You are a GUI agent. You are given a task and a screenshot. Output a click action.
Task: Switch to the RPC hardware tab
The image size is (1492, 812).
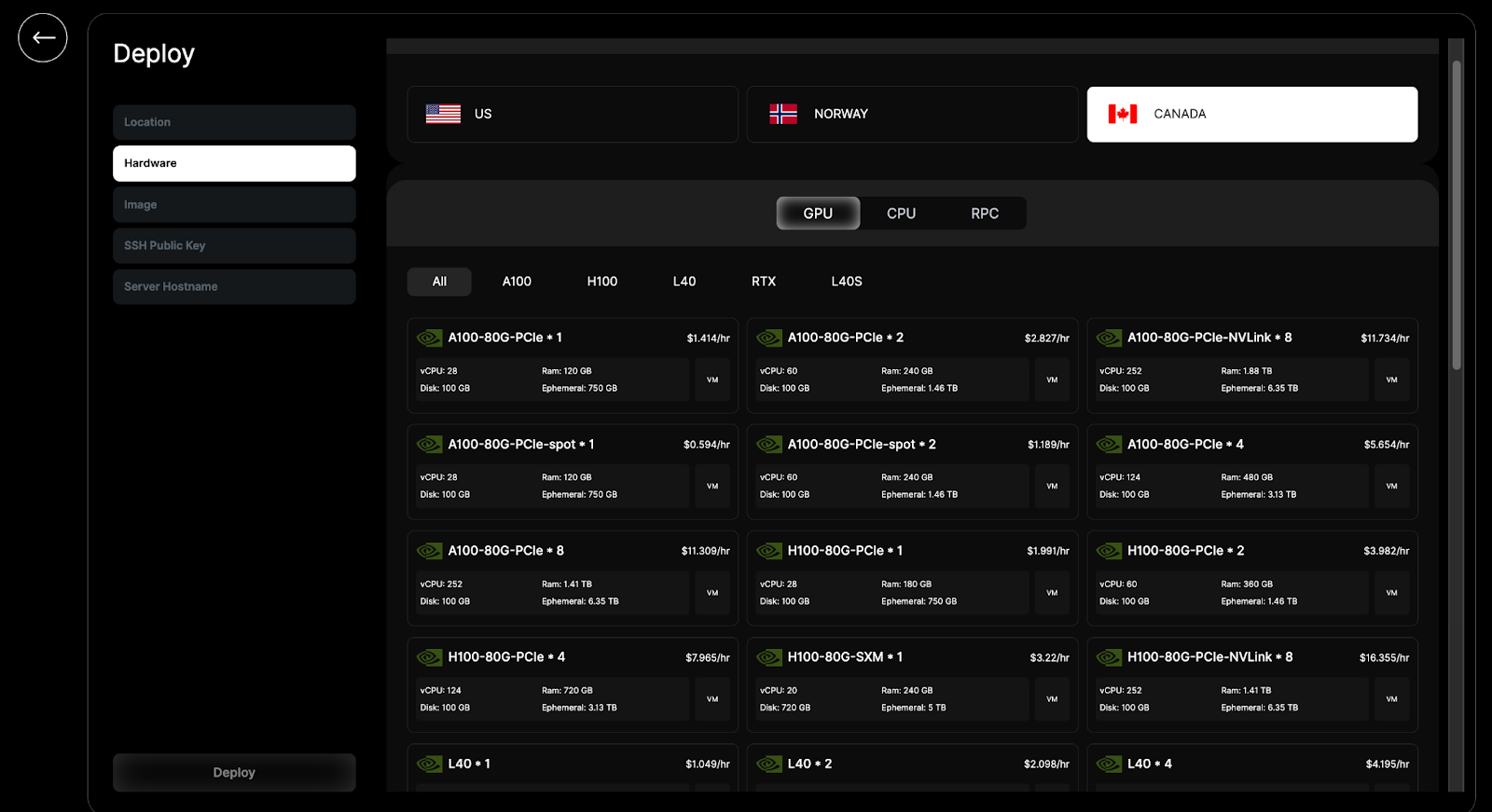point(985,213)
